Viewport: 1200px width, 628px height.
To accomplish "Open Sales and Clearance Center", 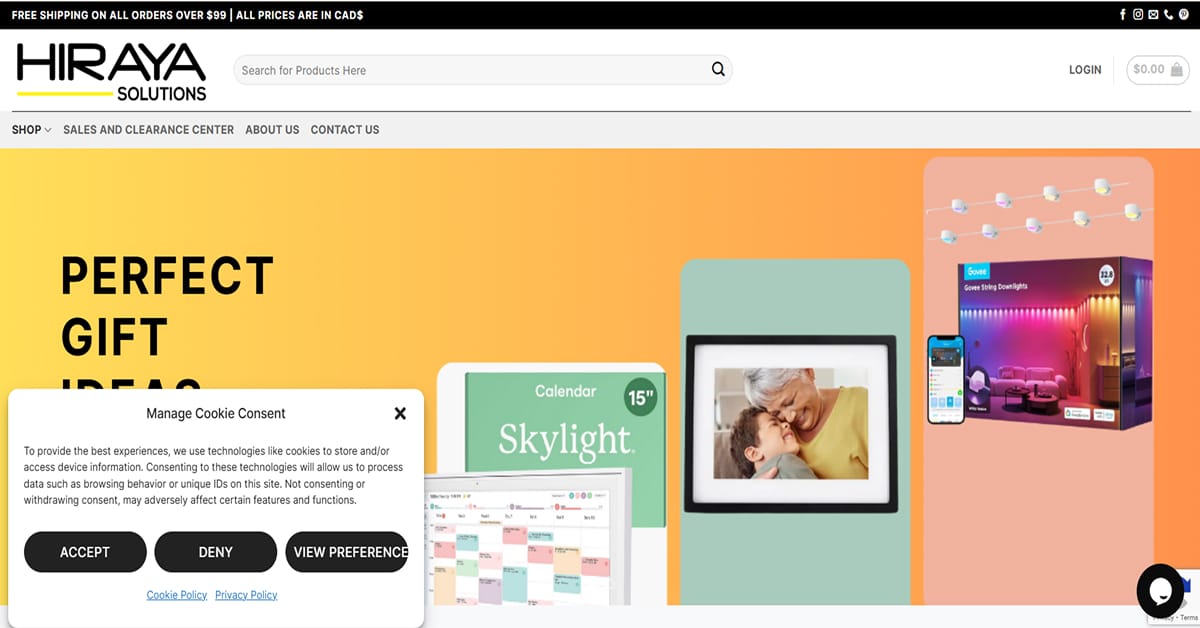I will 148,130.
